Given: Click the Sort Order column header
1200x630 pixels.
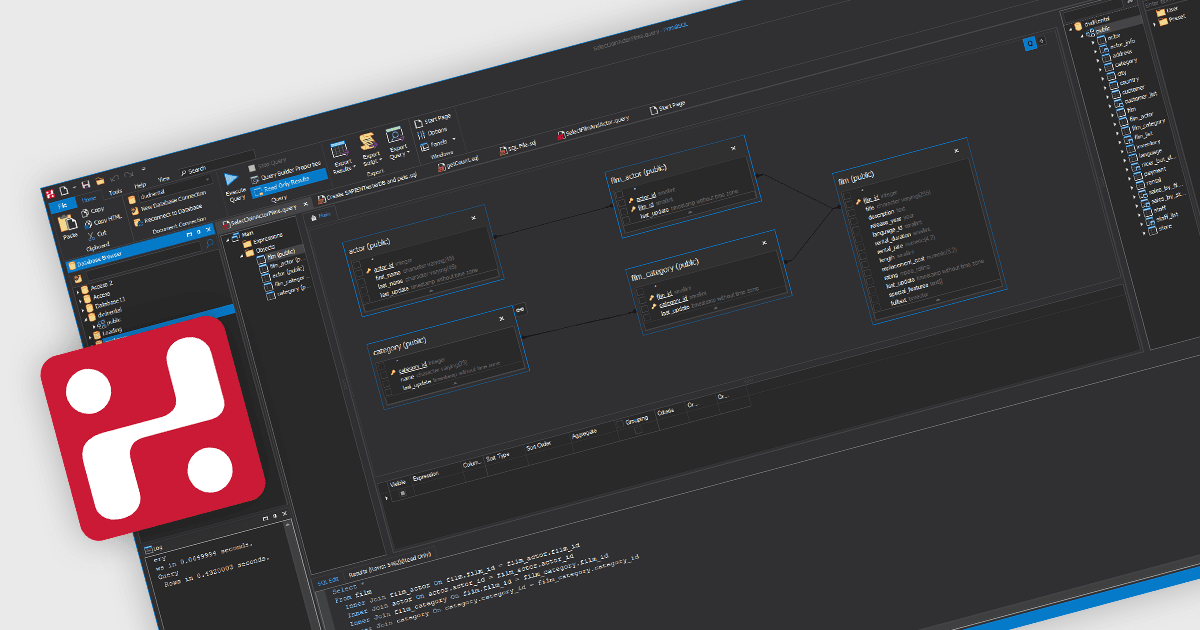Looking at the screenshot, I should click(538, 446).
